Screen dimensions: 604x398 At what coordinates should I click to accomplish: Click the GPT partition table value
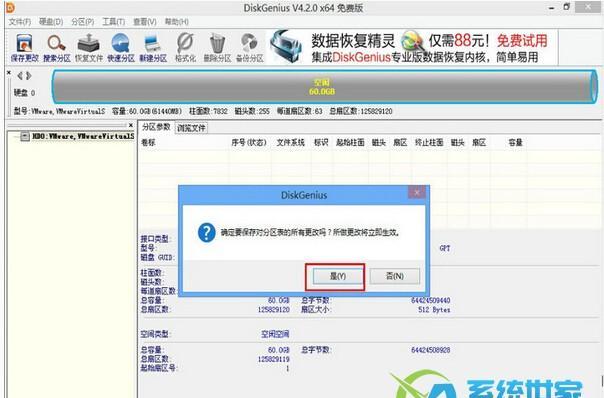click(445, 249)
